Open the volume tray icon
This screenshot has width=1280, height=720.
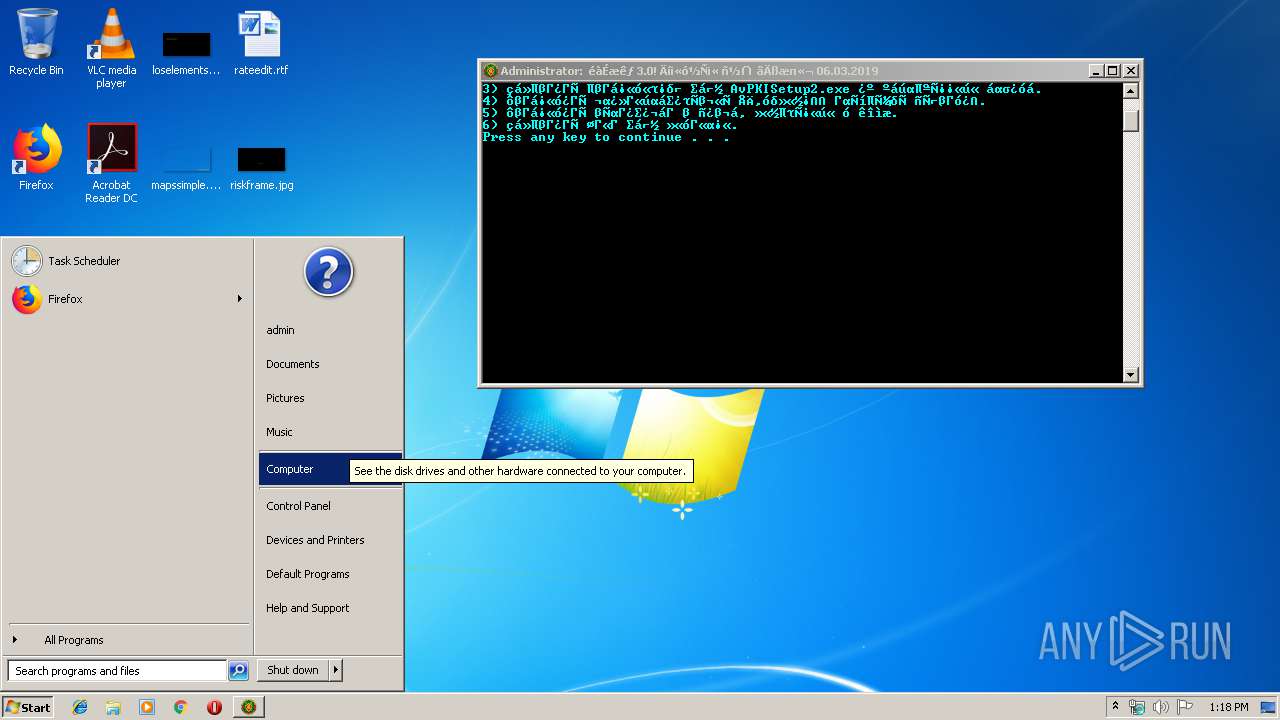[x=1161, y=707]
